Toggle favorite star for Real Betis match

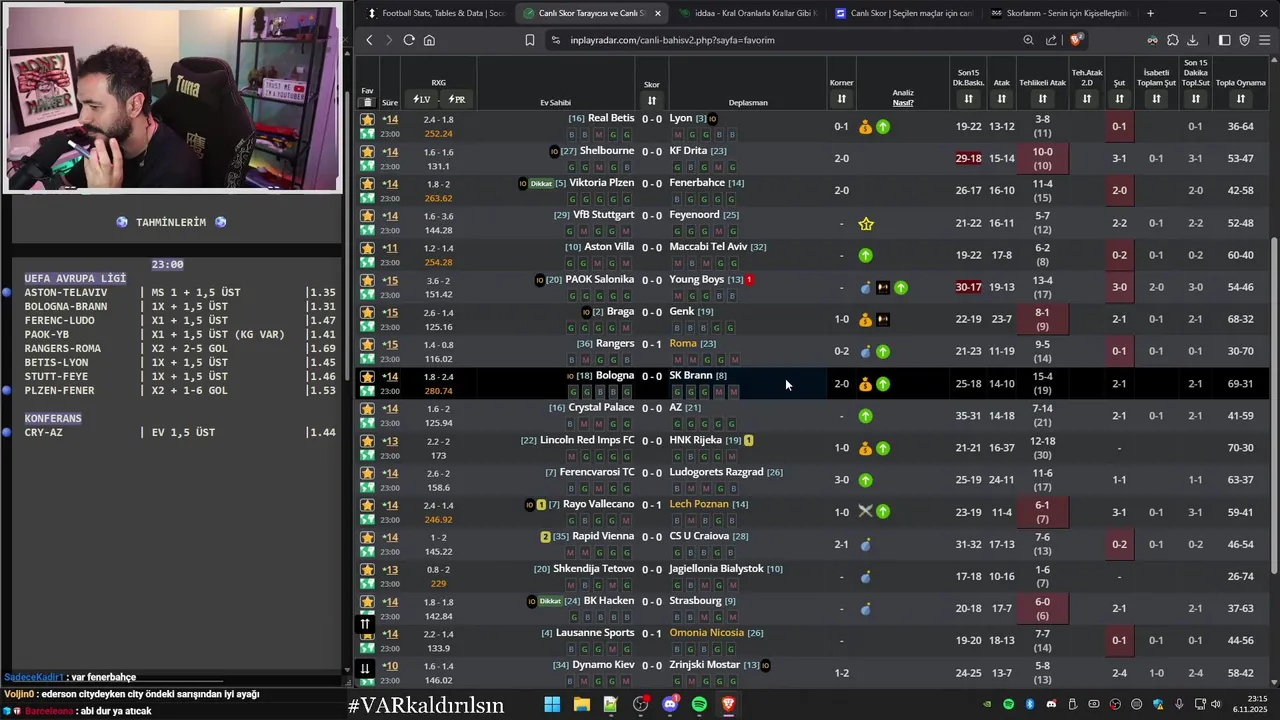point(367,119)
